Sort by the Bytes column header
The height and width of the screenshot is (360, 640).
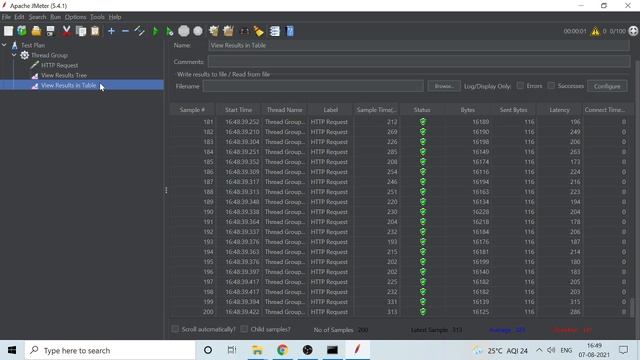click(467, 110)
